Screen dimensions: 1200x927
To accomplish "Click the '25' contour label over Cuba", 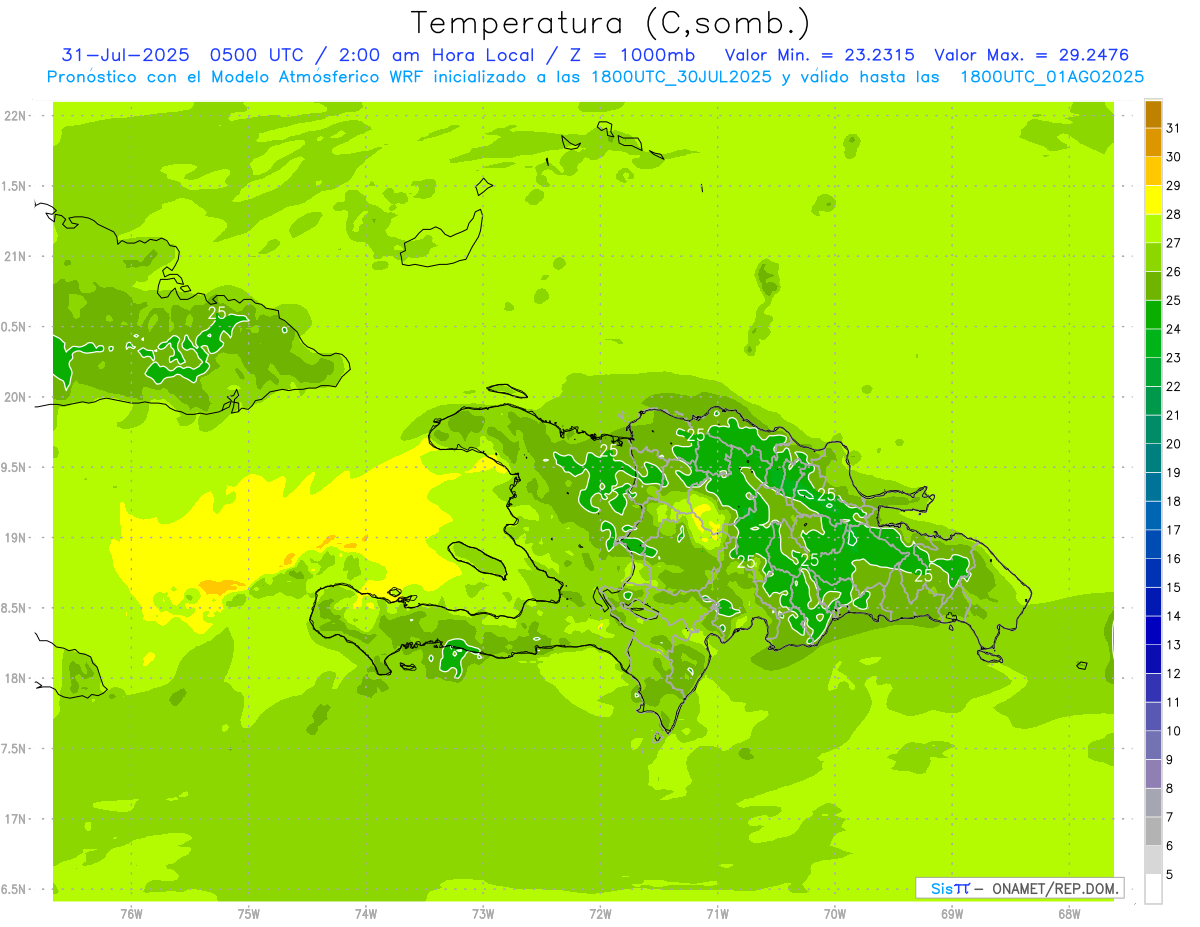I will [217, 312].
